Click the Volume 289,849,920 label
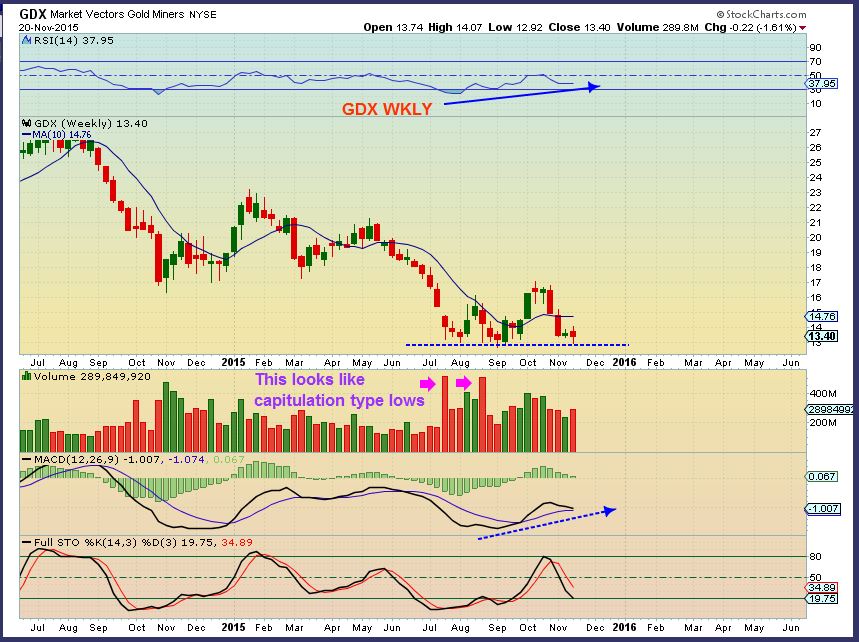This screenshot has height=642, width=859. coord(91,376)
